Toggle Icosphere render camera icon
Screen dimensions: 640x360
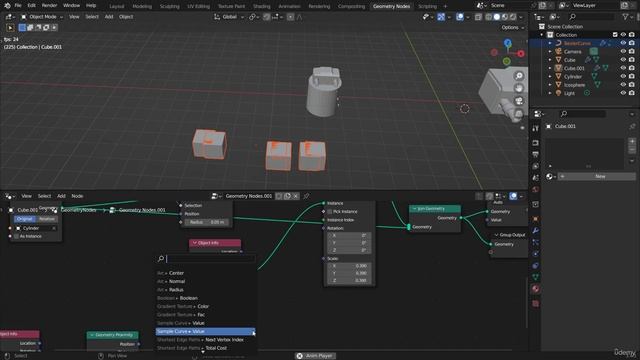[631, 85]
